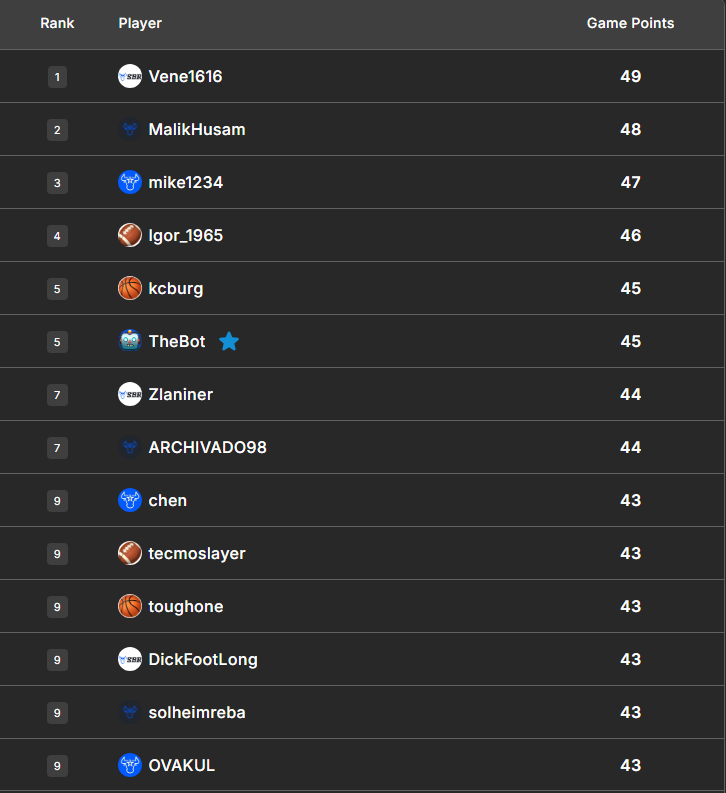
Task: Click Vene1616's SBR avatar icon
Action: tap(130, 76)
